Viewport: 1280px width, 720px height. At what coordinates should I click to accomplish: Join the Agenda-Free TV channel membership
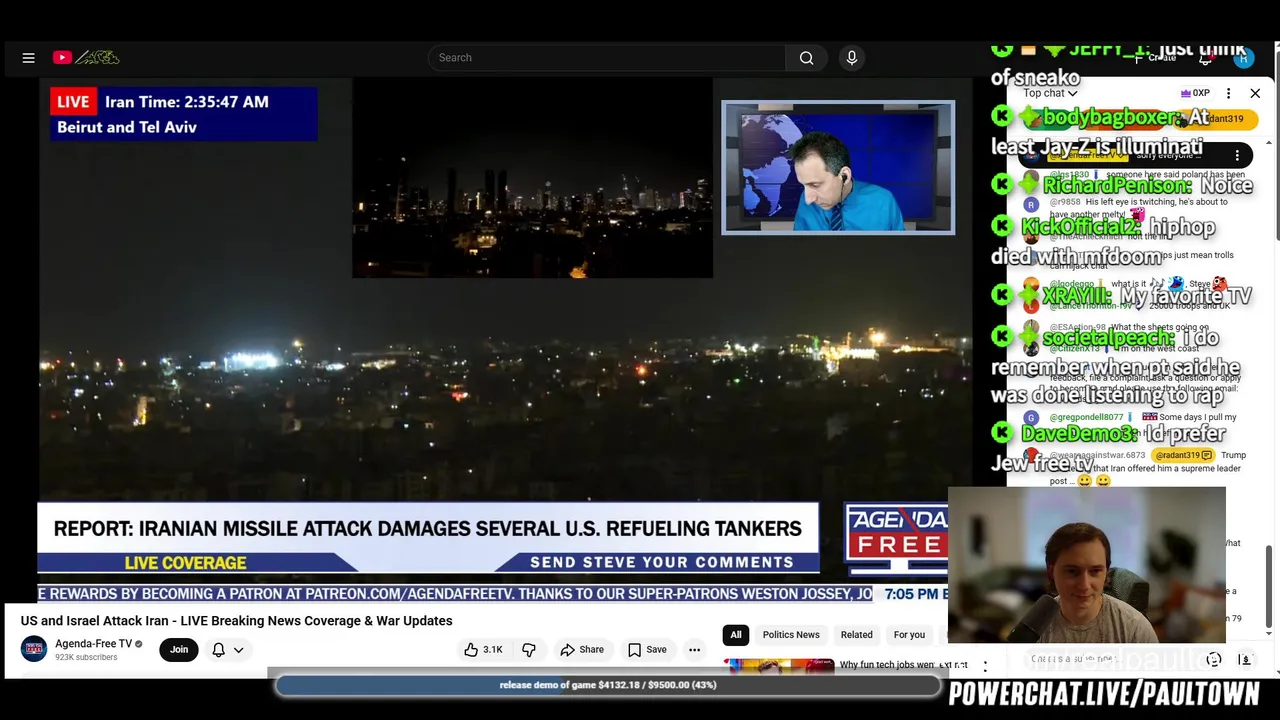179,650
